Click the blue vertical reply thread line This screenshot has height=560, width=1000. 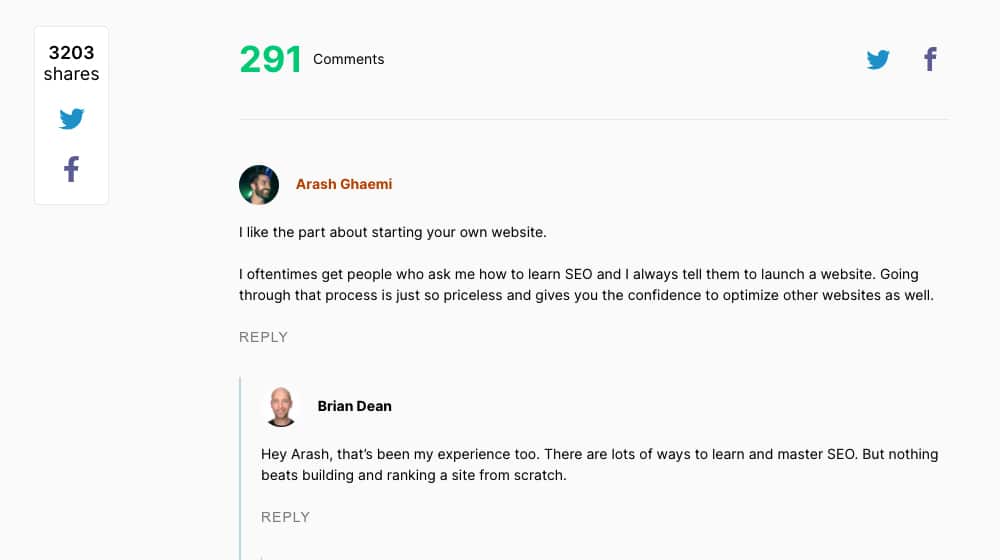tap(241, 468)
